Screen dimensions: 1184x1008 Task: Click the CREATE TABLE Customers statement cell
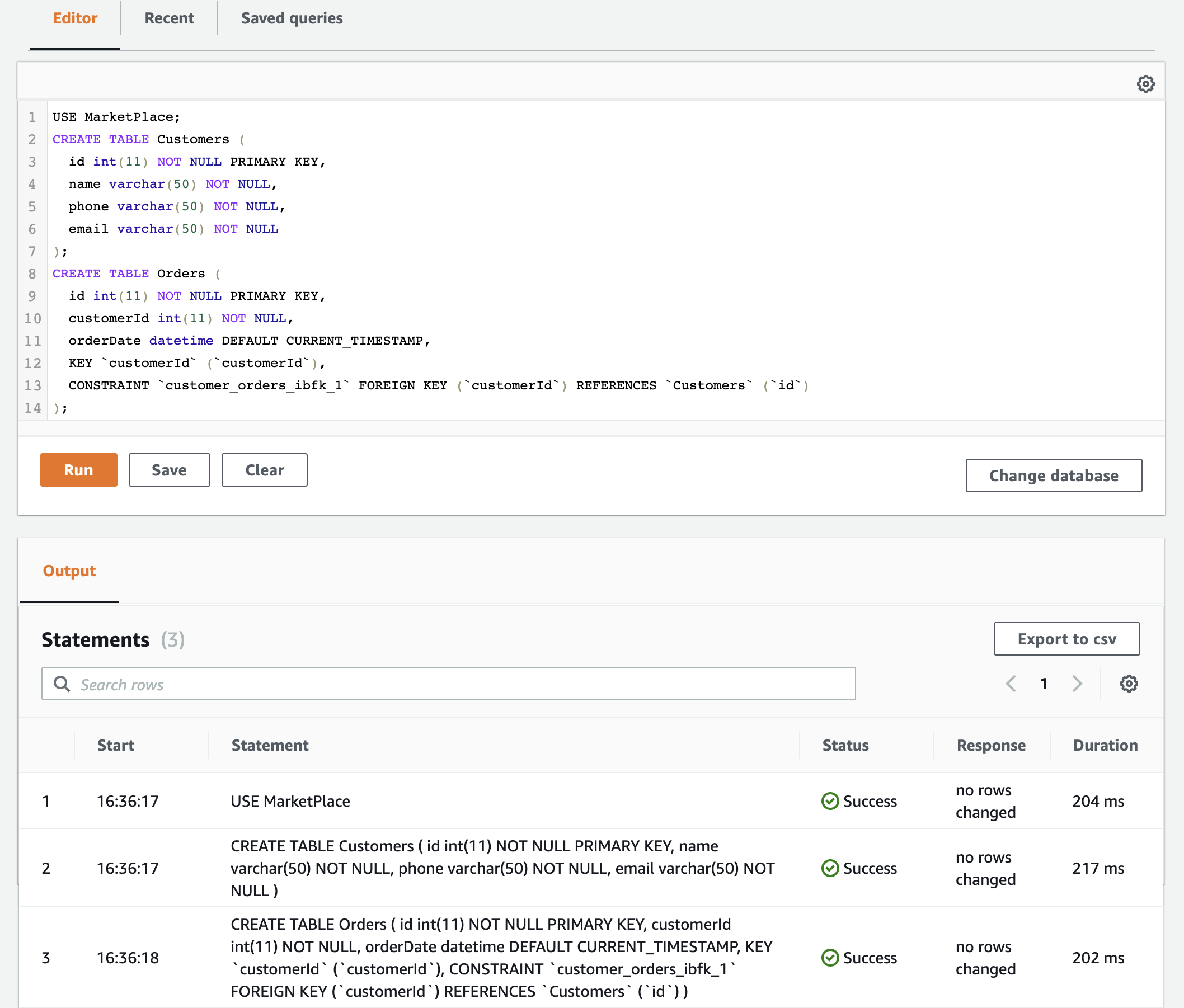[x=503, y=868]
